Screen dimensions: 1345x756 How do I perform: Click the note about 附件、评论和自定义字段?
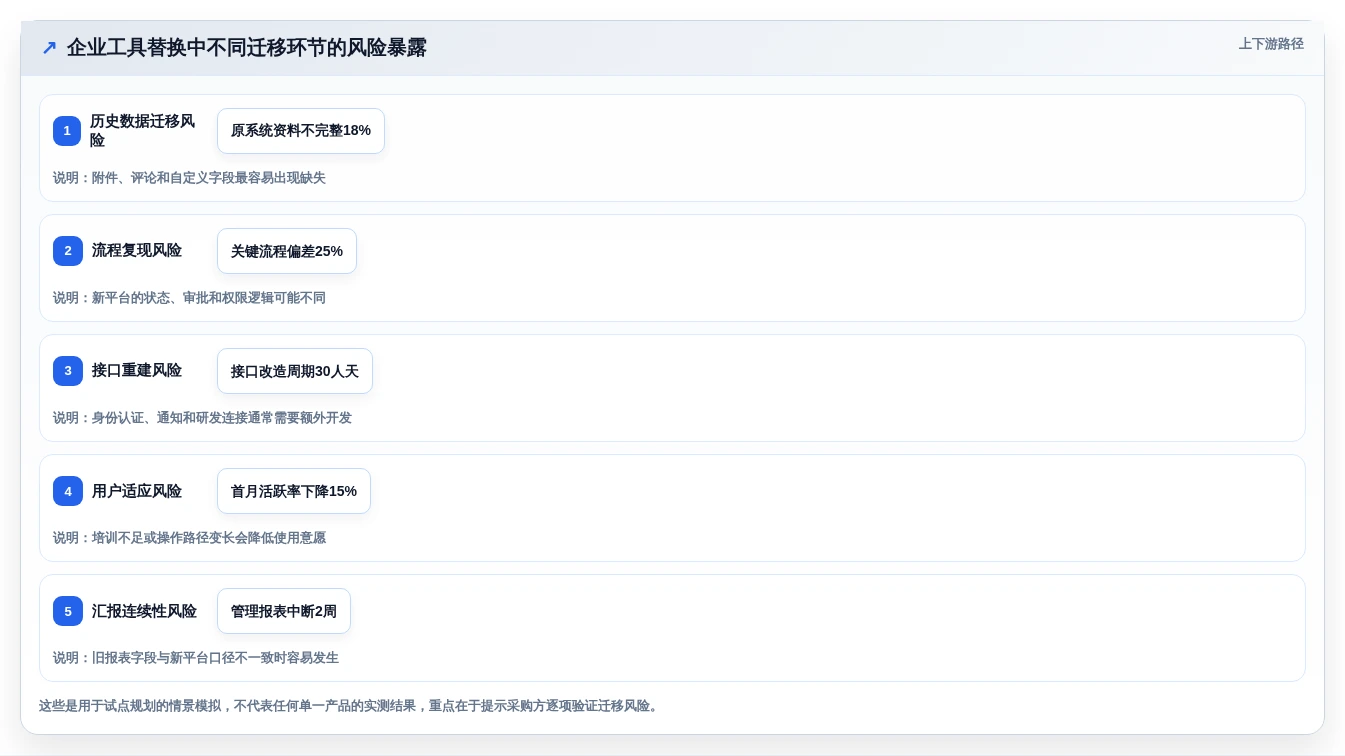(x=190, y=178)
